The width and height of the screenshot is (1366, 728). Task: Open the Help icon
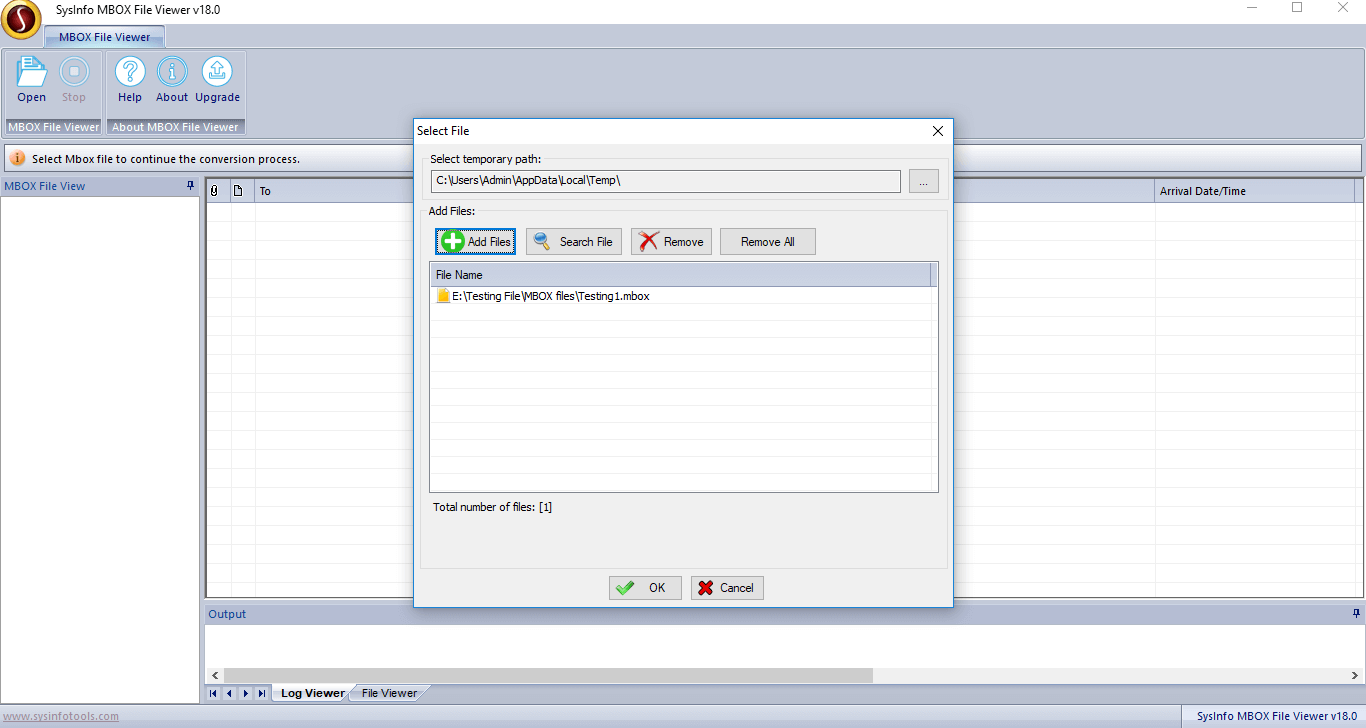point(130,80)
